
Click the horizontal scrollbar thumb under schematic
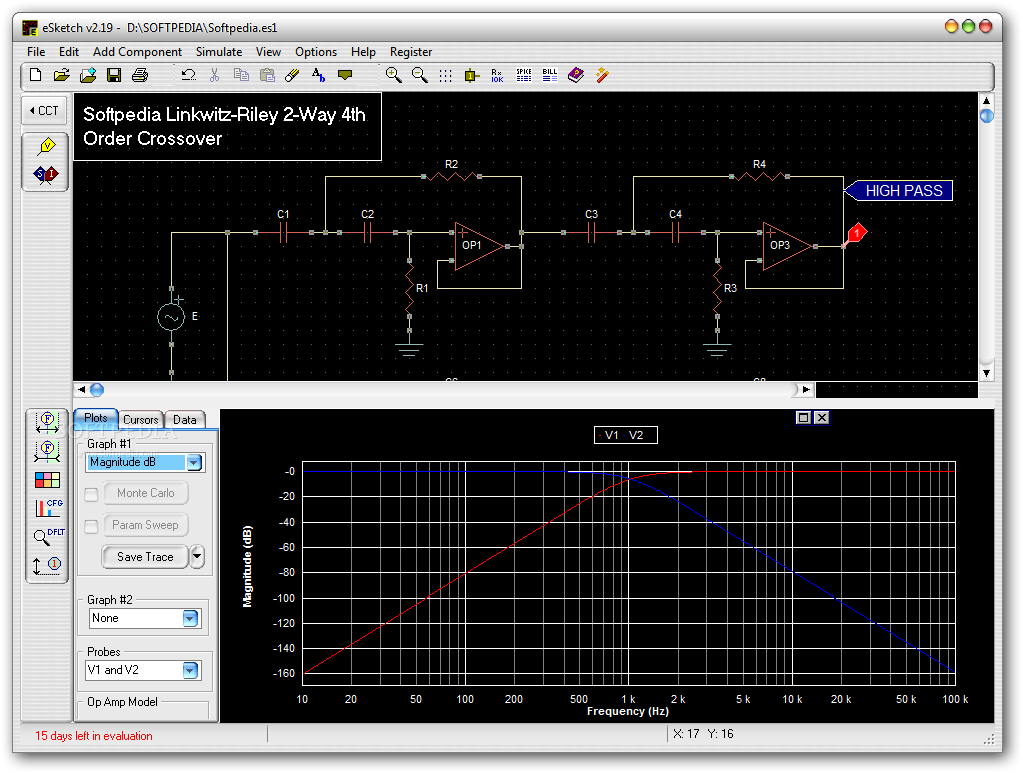(97, 390)
